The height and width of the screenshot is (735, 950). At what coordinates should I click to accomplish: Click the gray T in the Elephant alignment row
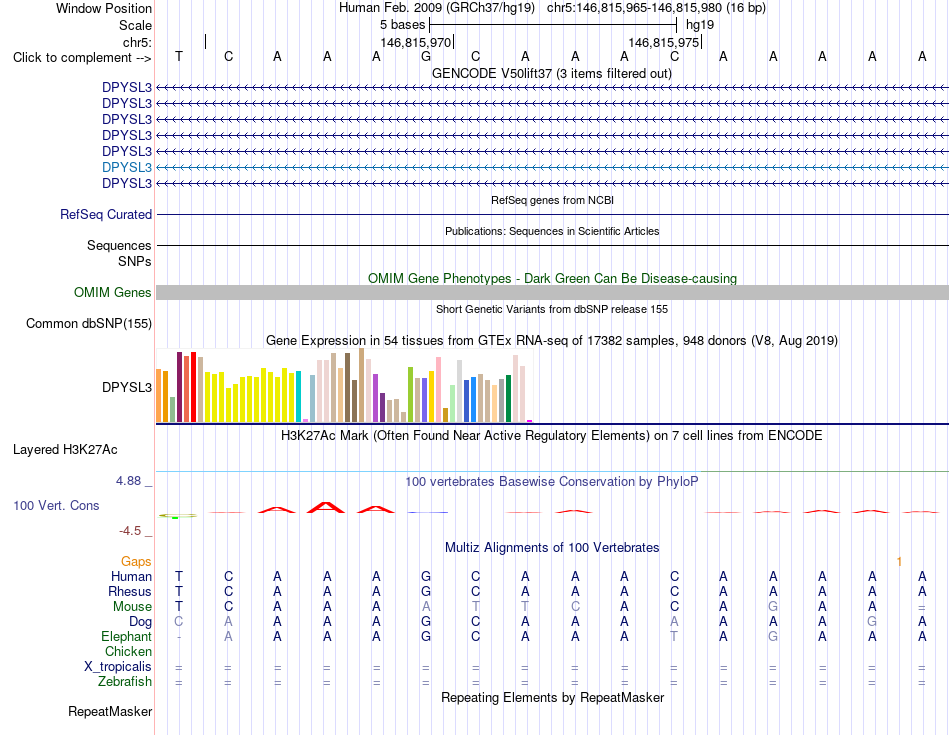674,636
